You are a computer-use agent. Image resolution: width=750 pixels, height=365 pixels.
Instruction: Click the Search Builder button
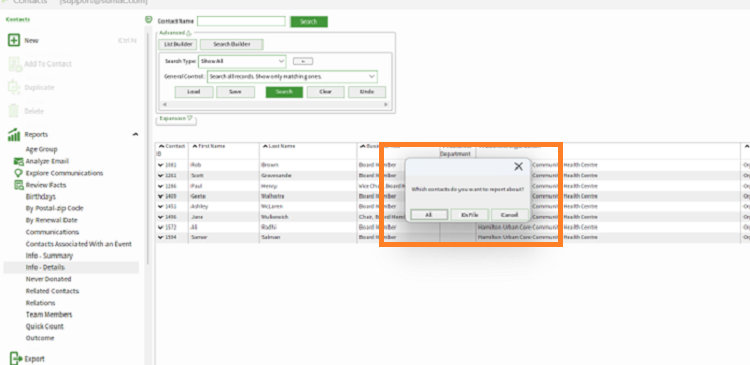[x=232, y=44]
